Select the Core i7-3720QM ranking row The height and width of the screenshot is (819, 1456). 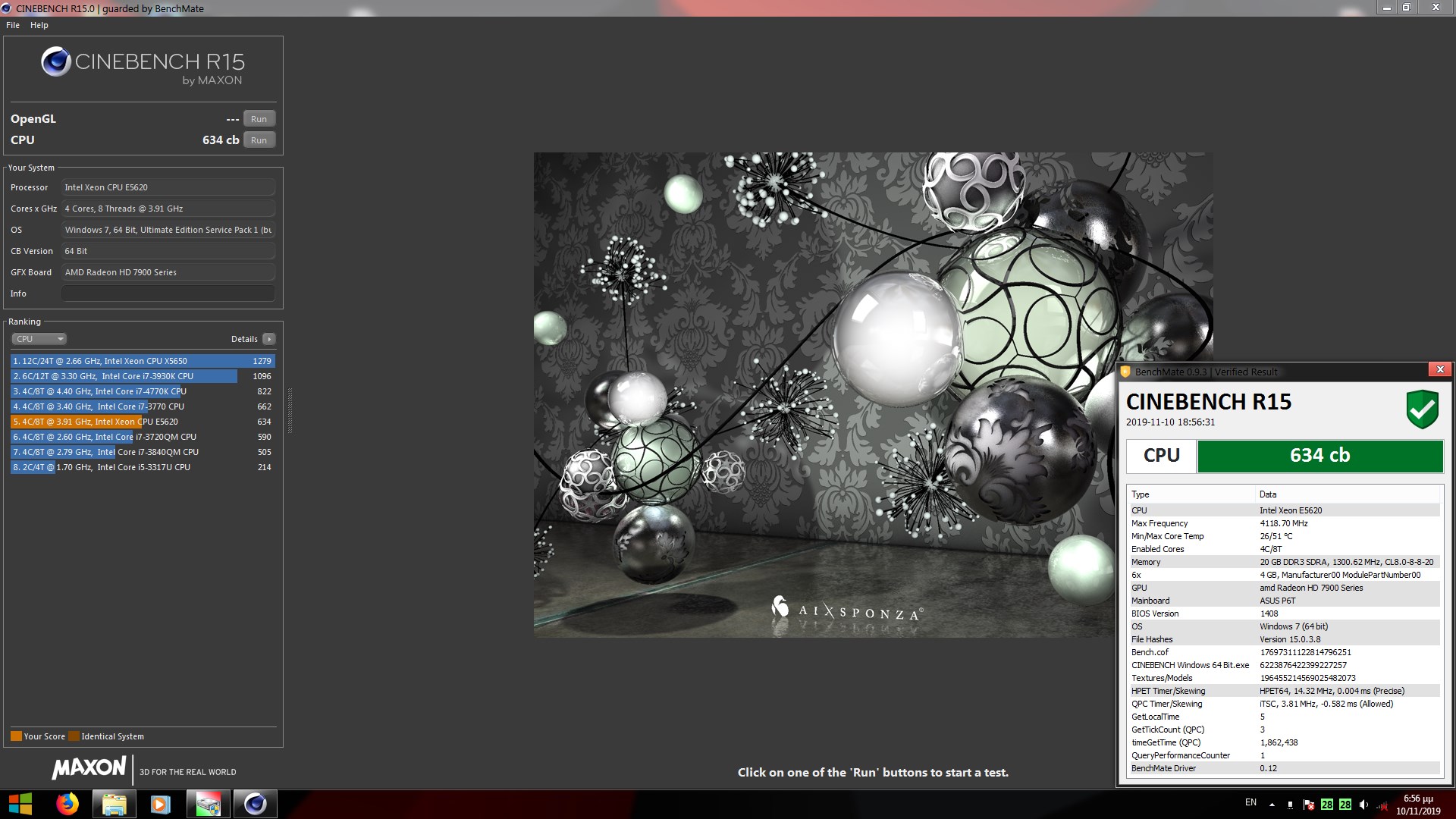tap(143, 437)
